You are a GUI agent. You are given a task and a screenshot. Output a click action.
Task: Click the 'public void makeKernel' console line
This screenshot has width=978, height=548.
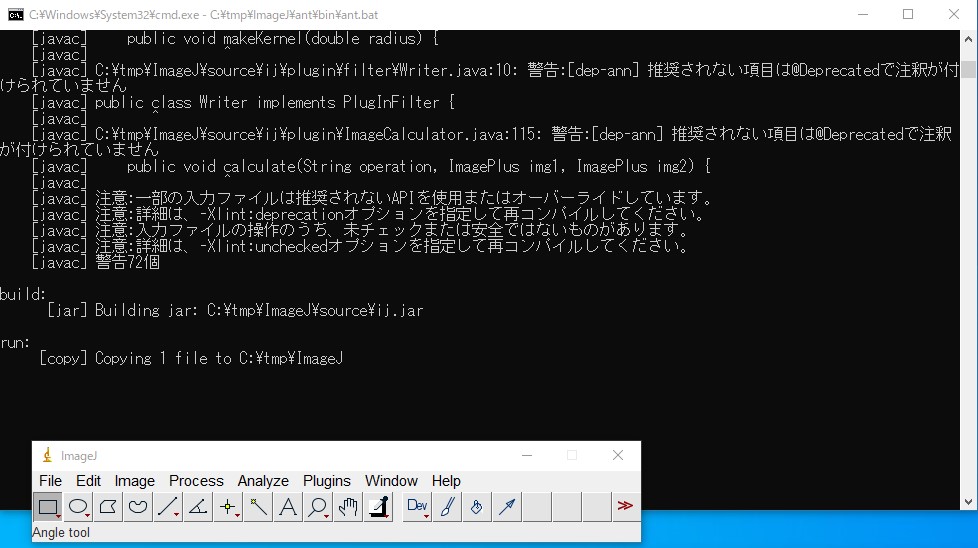click(235, 39)
